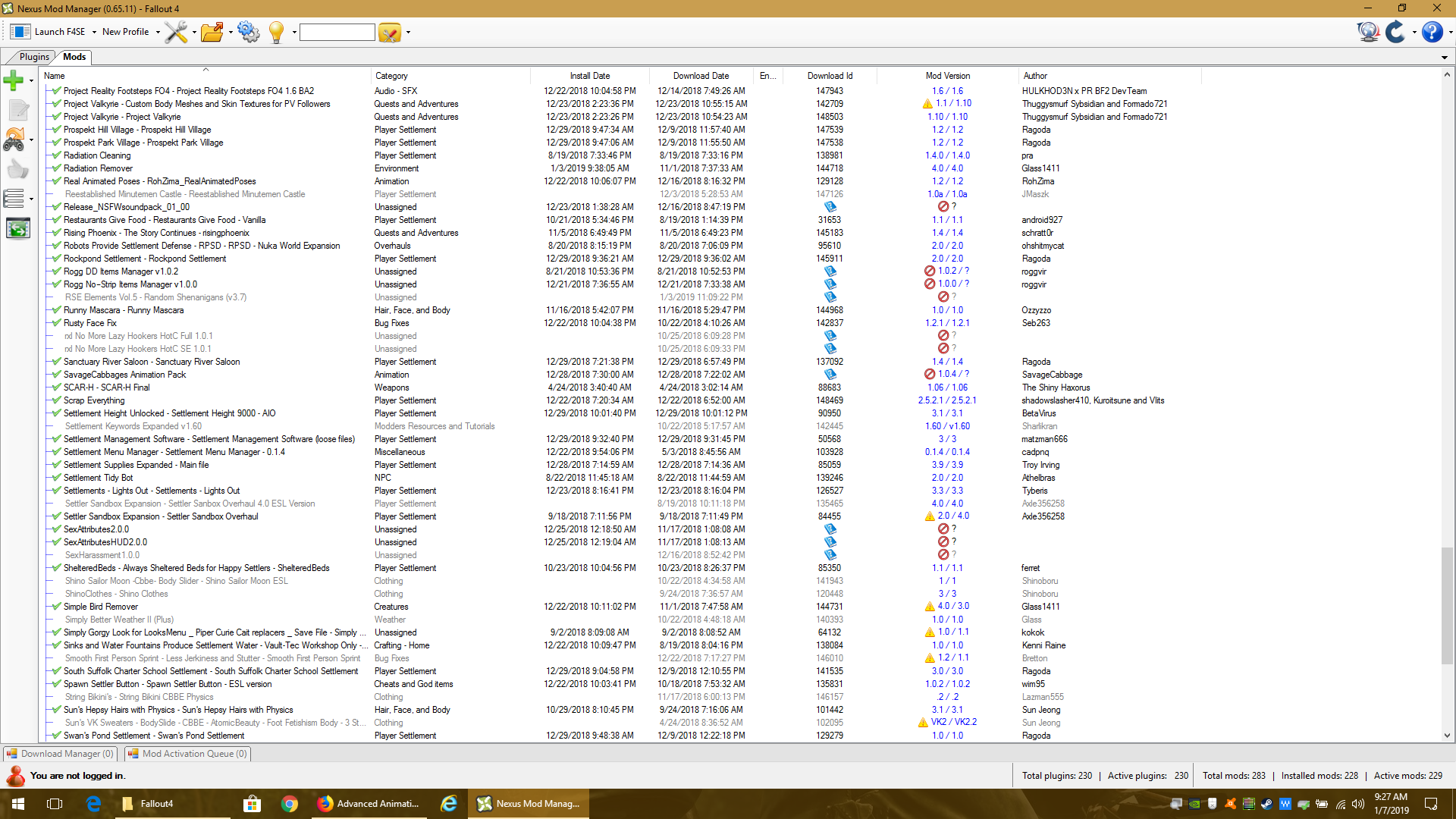The width and height of the screenshot is (1456, 819).
Task: Toggle checkmark for SexAttributesHUD2.0.0 mod
Action: point(55,542)
